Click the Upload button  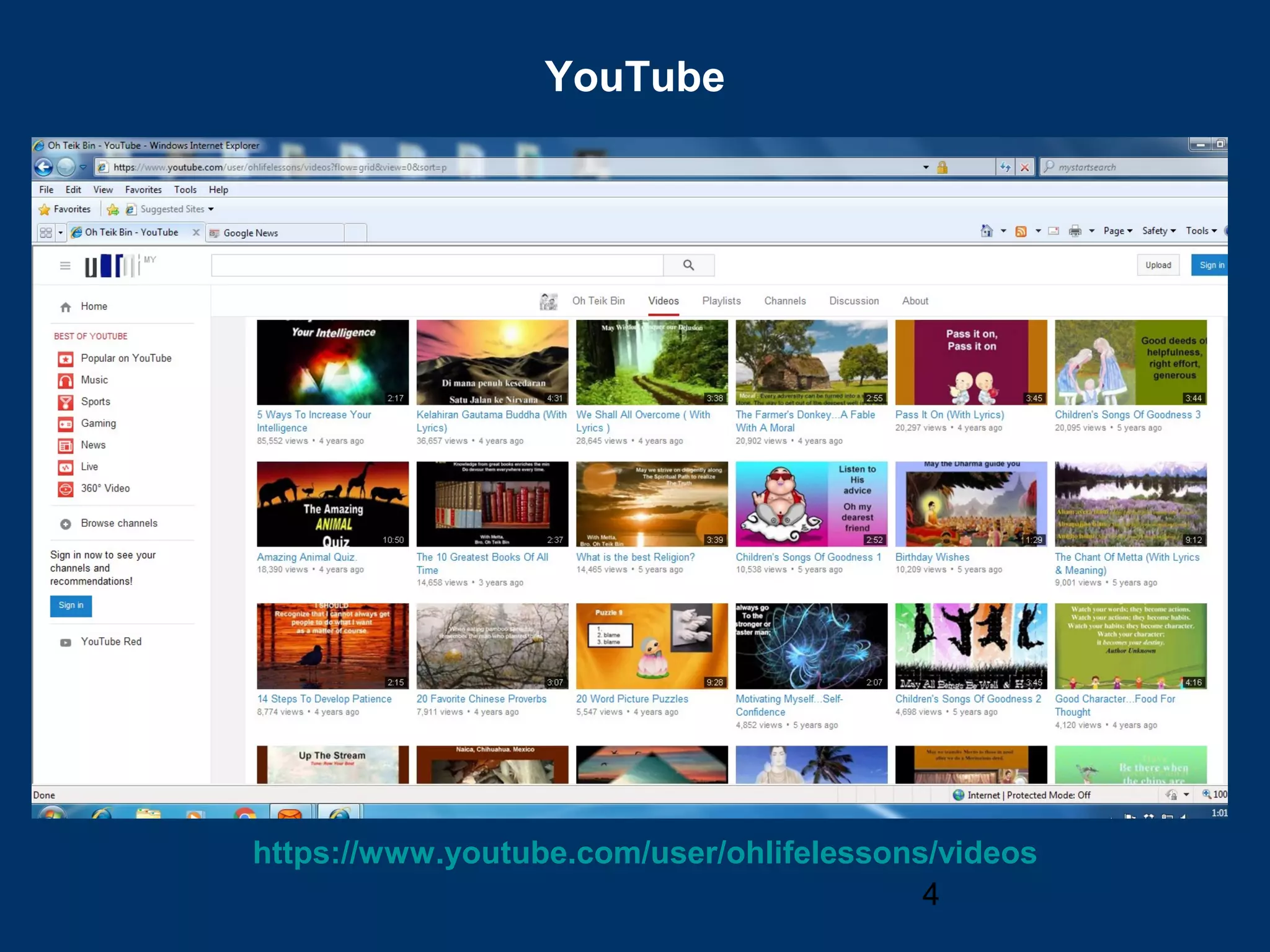(x=1158, y=265)
